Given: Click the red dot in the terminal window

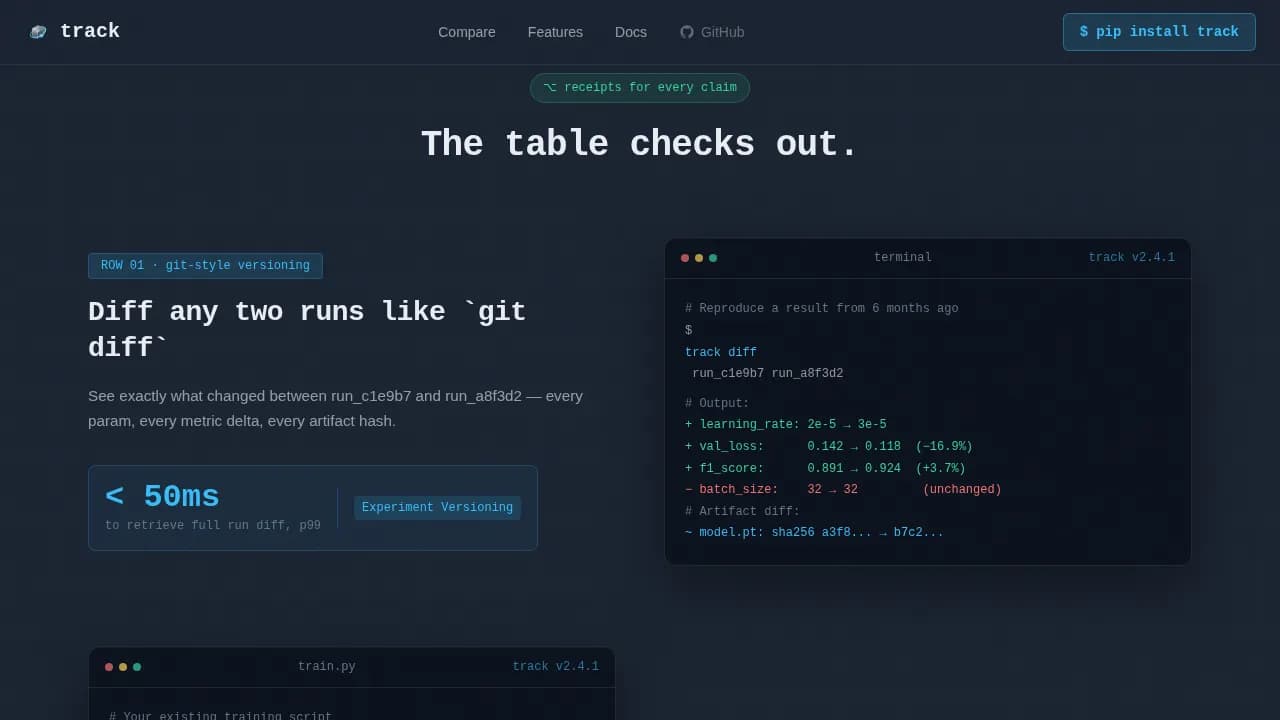Looking at the screenshot, I should coord(685,258).
